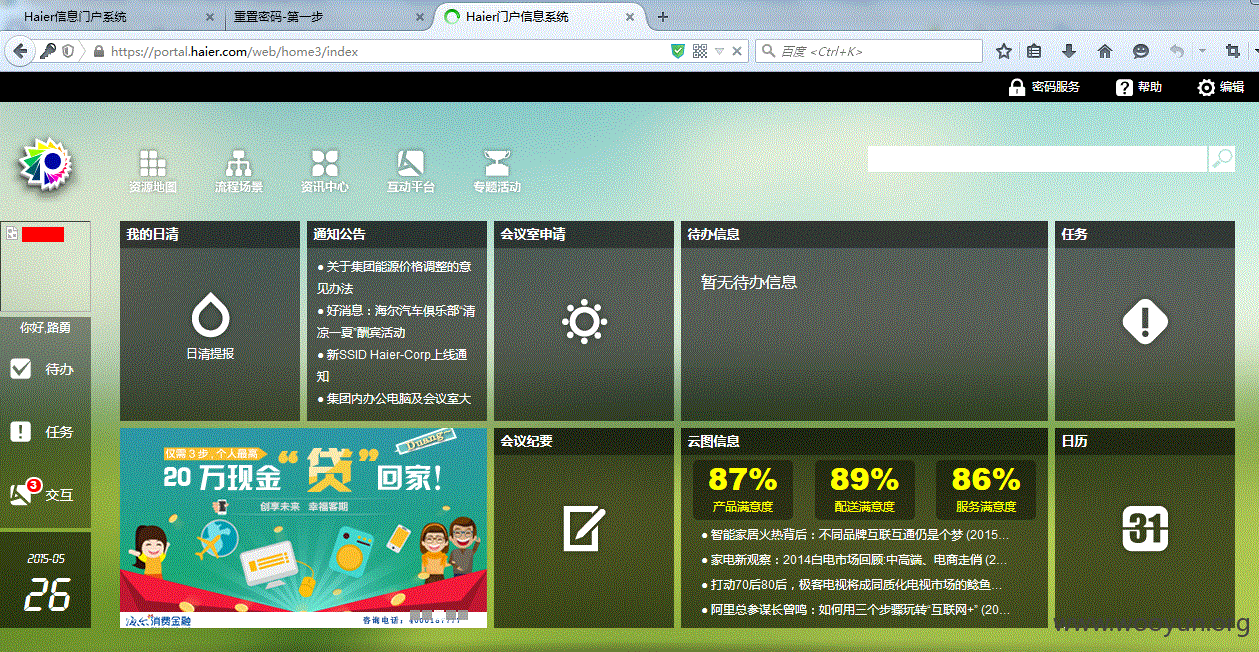
Task: Open notice 新SSID Haier-Corp上线通知
Action: [x=393, y=365]
